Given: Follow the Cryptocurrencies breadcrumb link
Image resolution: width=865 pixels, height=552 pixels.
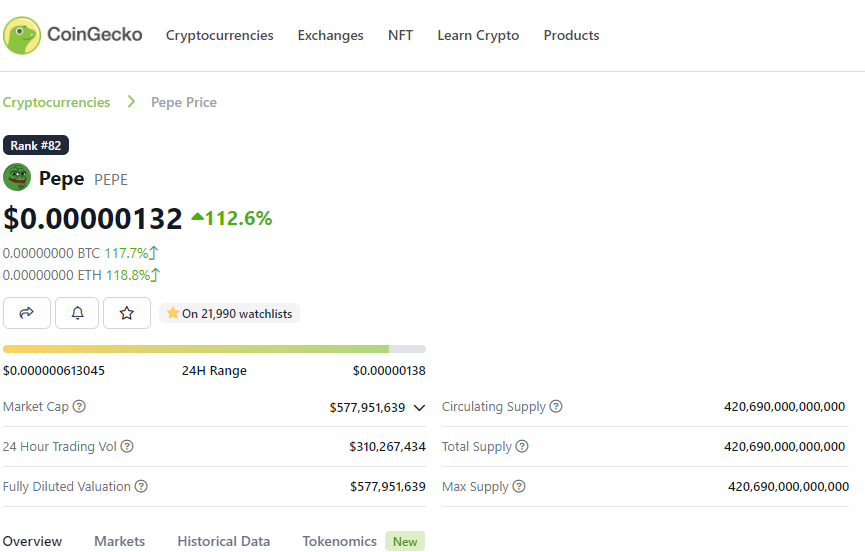Looking at the screenshot, I should tap(56, 103).
